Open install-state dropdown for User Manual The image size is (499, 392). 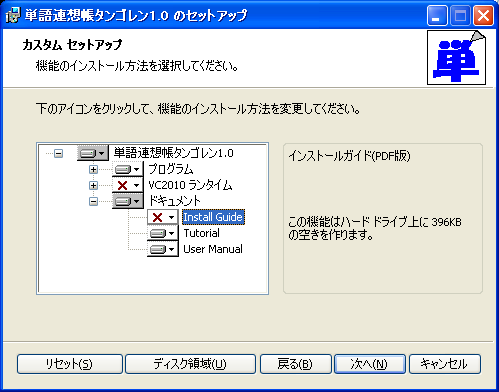point(163,249)
